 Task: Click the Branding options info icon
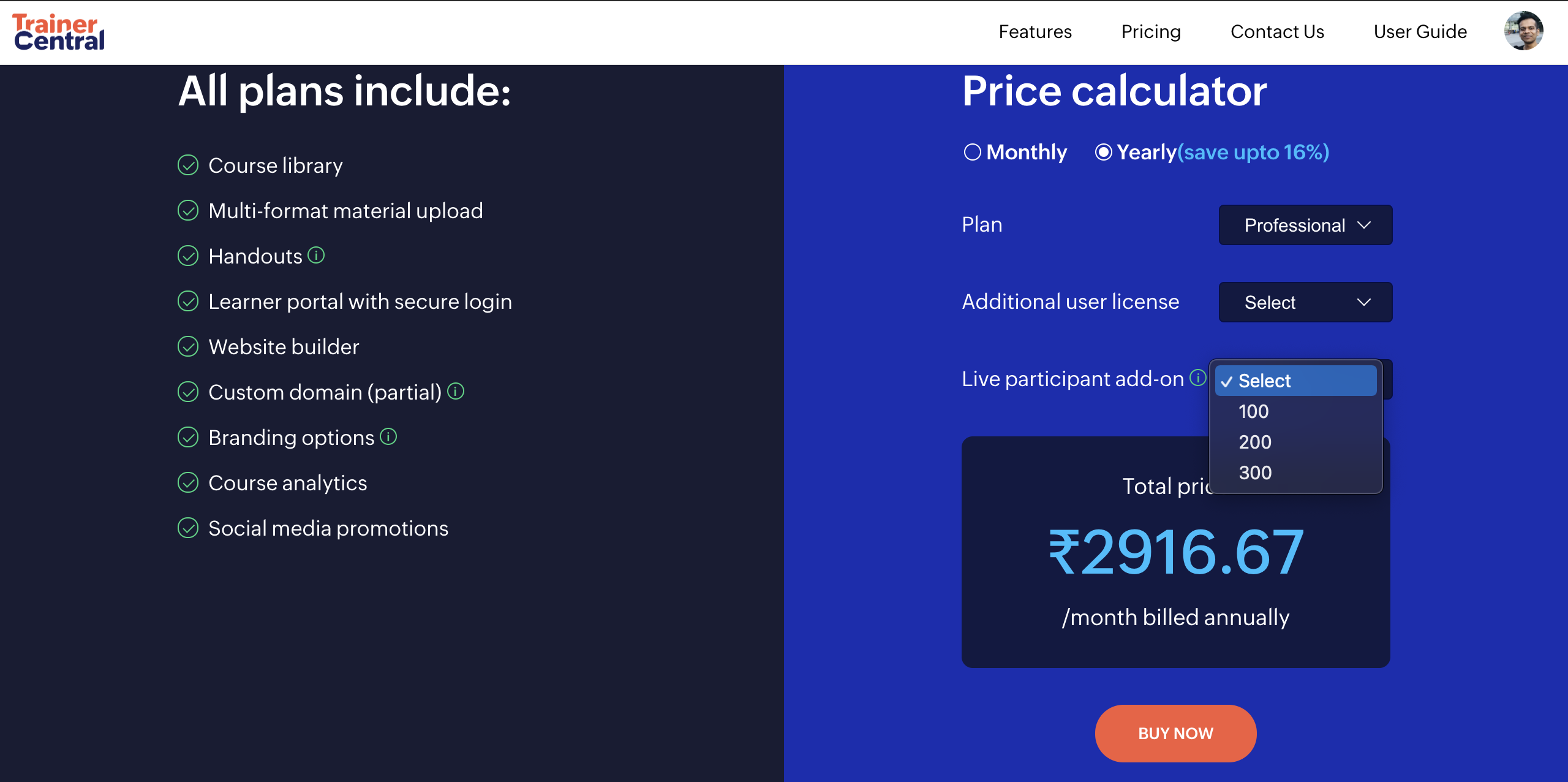click(388, 436)
